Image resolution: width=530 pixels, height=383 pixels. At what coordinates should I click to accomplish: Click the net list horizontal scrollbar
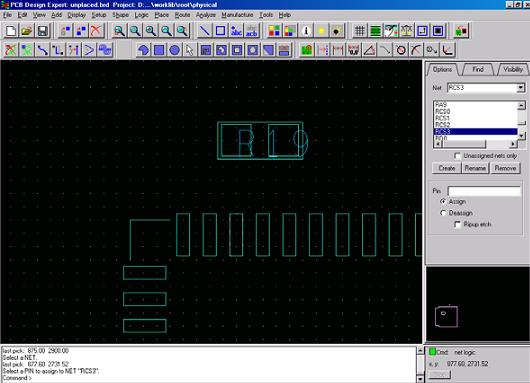(475, 144)
